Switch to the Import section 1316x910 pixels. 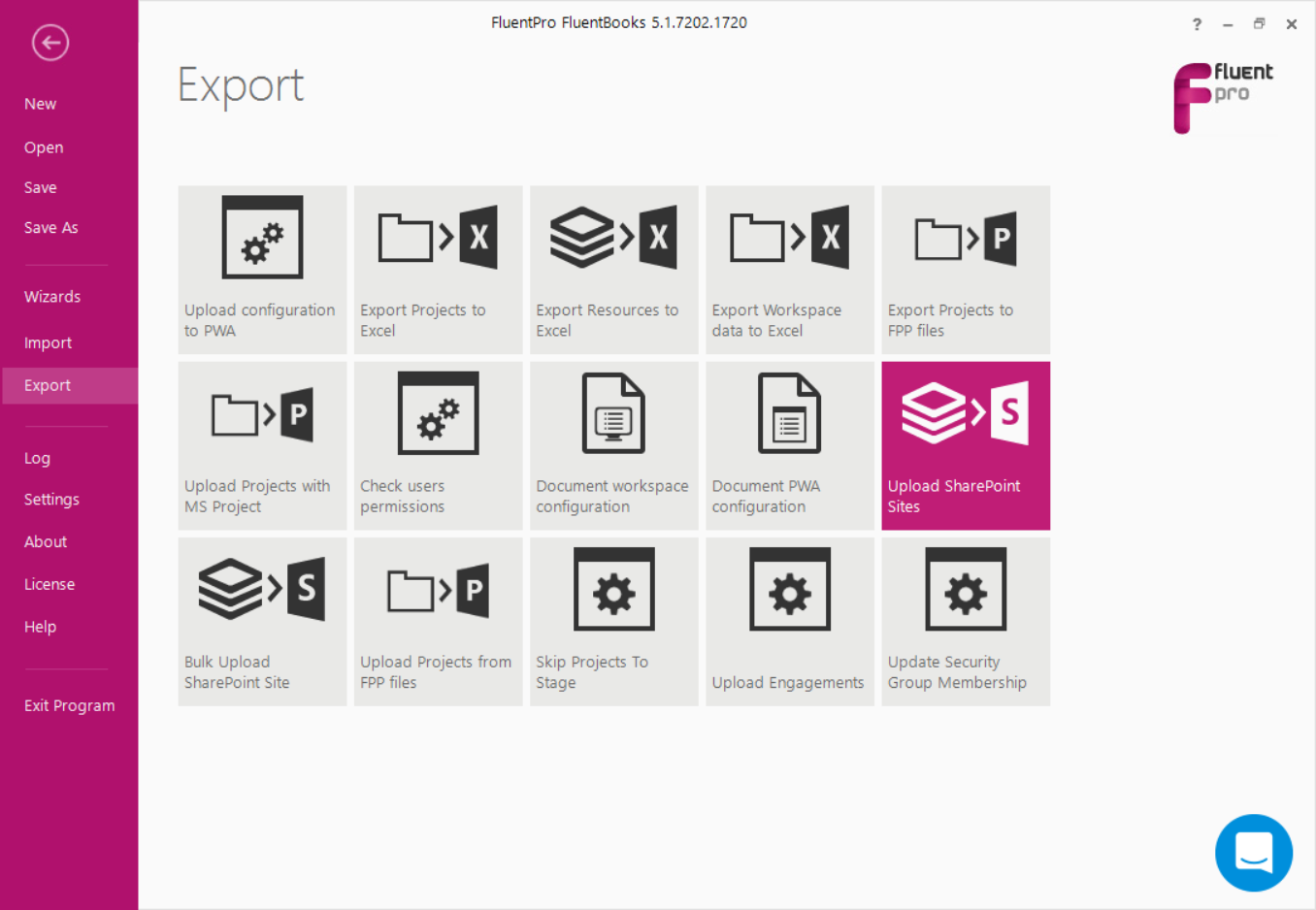[x=48, y=342]
